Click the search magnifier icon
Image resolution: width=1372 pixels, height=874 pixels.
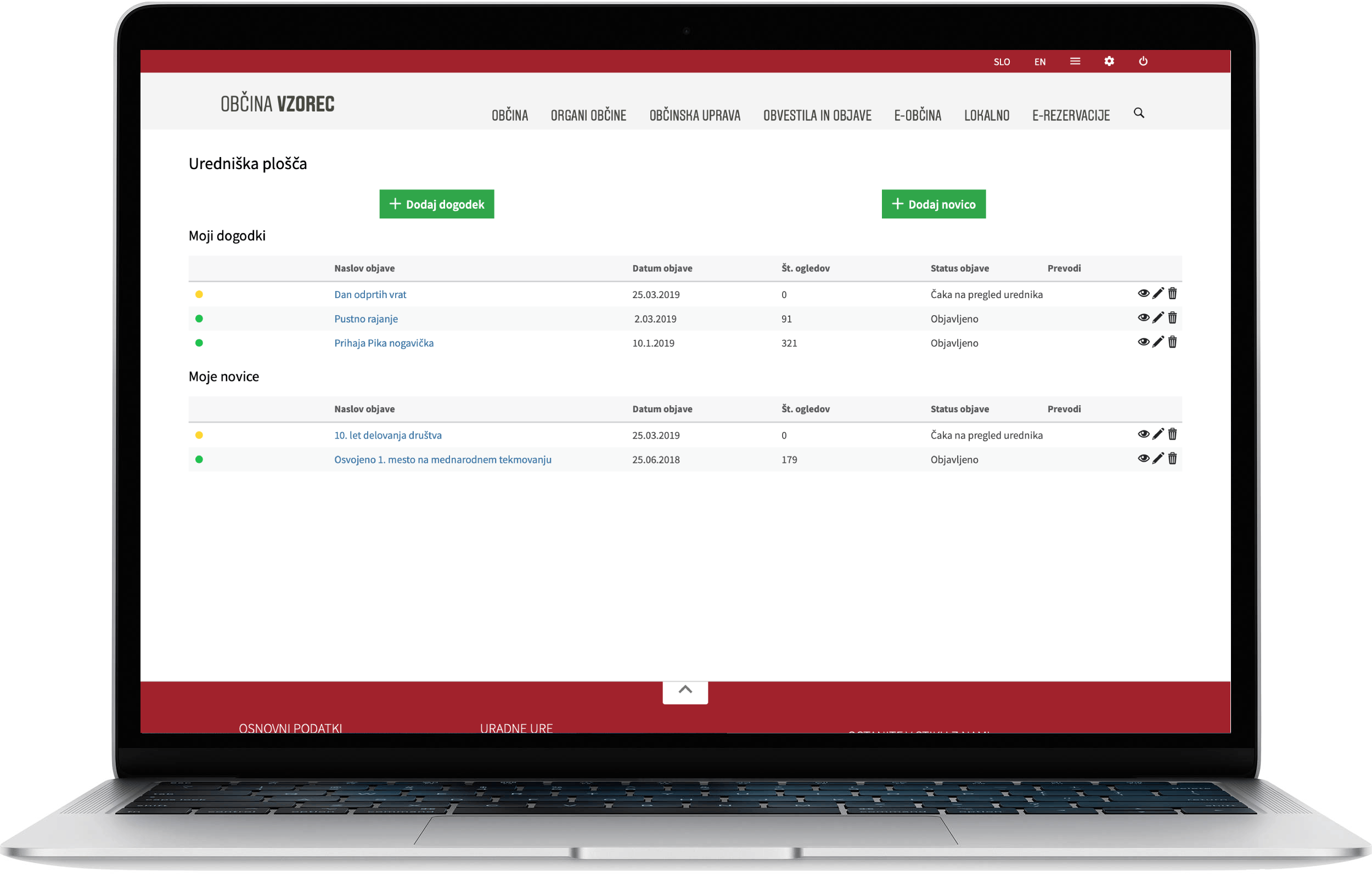pyautogui.click(x=1138, y=113)
